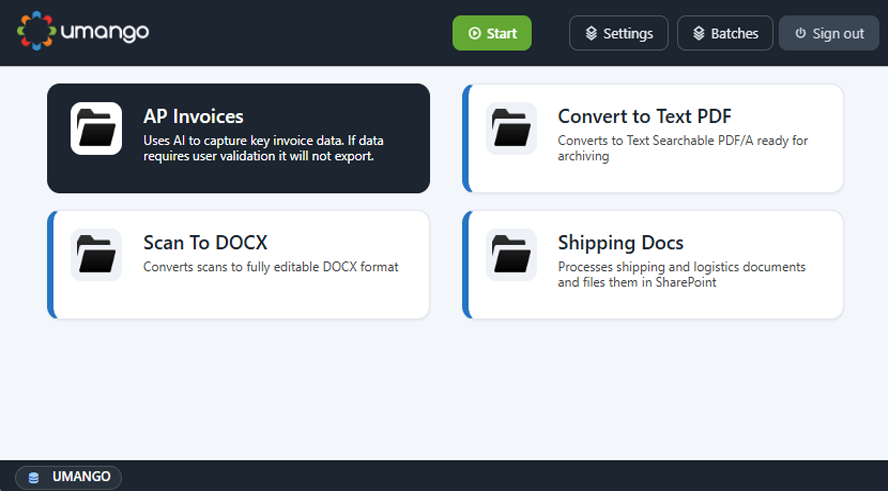Click the Sign out button
888x491 pixels.
(829, 33)
